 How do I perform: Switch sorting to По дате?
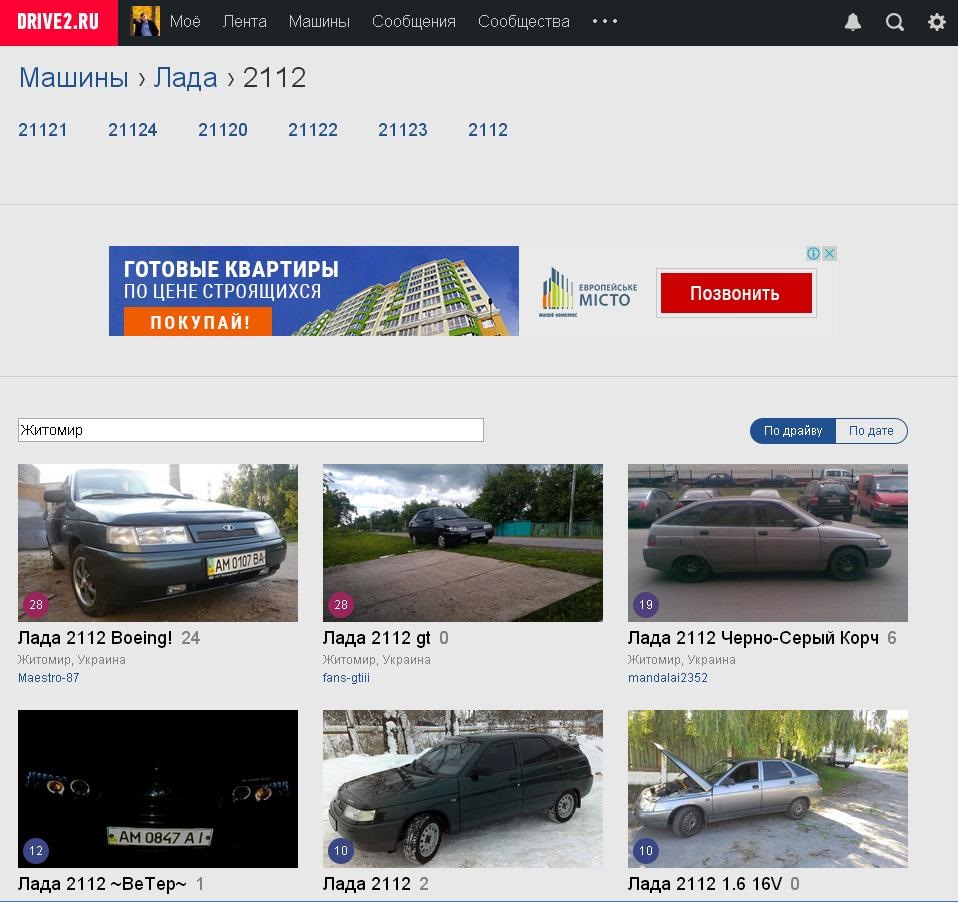click(870, 430)
